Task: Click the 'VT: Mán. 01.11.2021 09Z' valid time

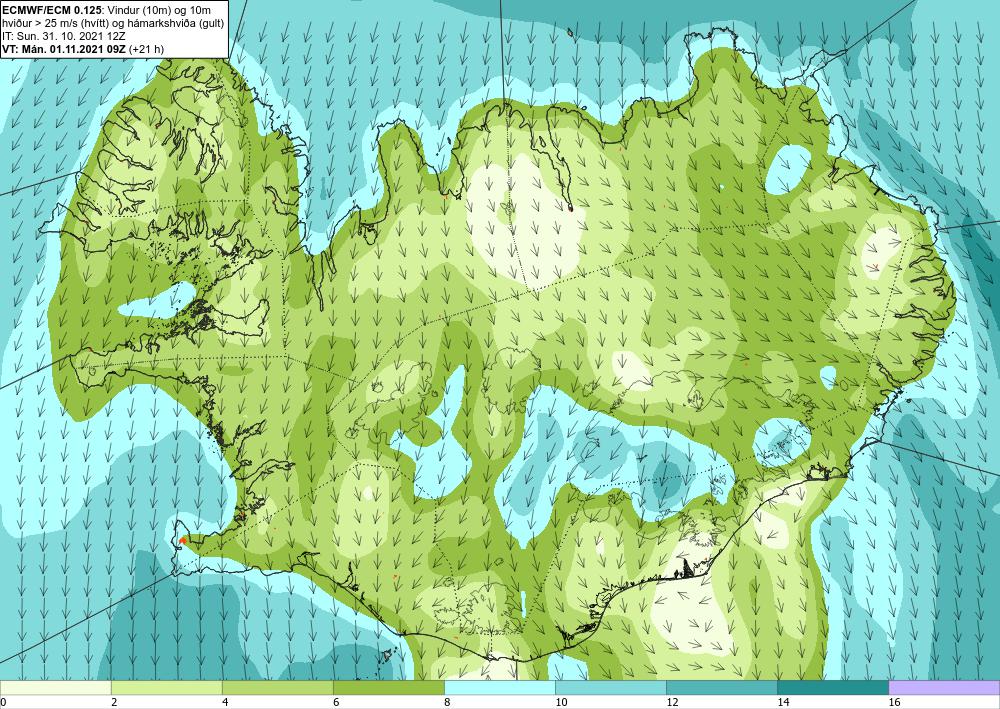Action: (64, 48)
